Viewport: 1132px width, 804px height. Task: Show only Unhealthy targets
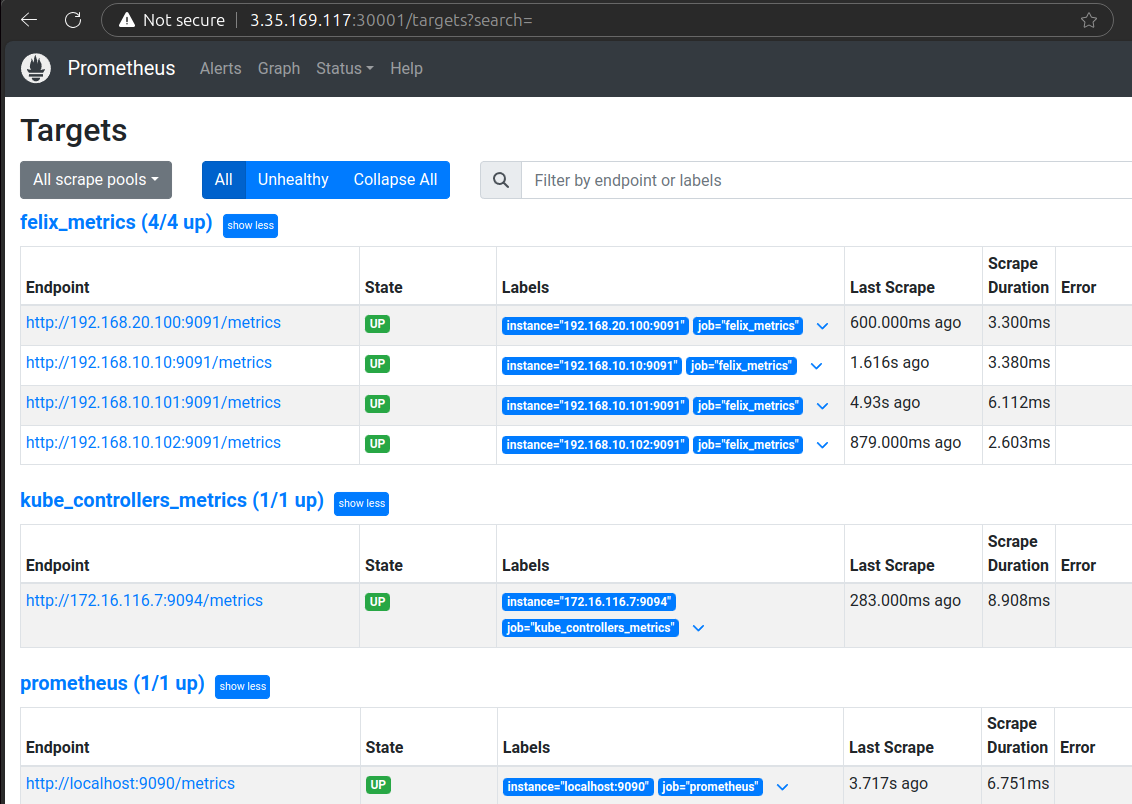(x=293, y=180)
